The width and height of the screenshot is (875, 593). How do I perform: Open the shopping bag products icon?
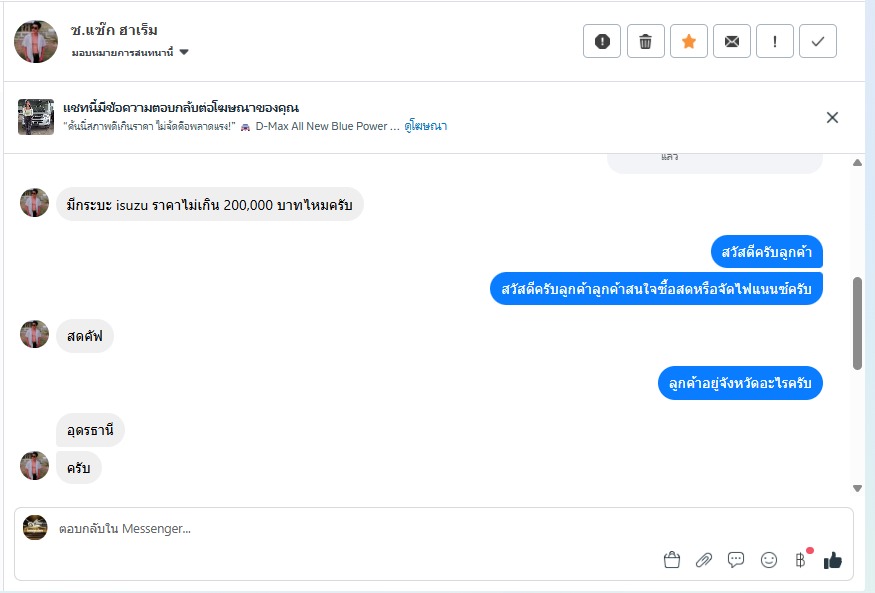point(672,560)
